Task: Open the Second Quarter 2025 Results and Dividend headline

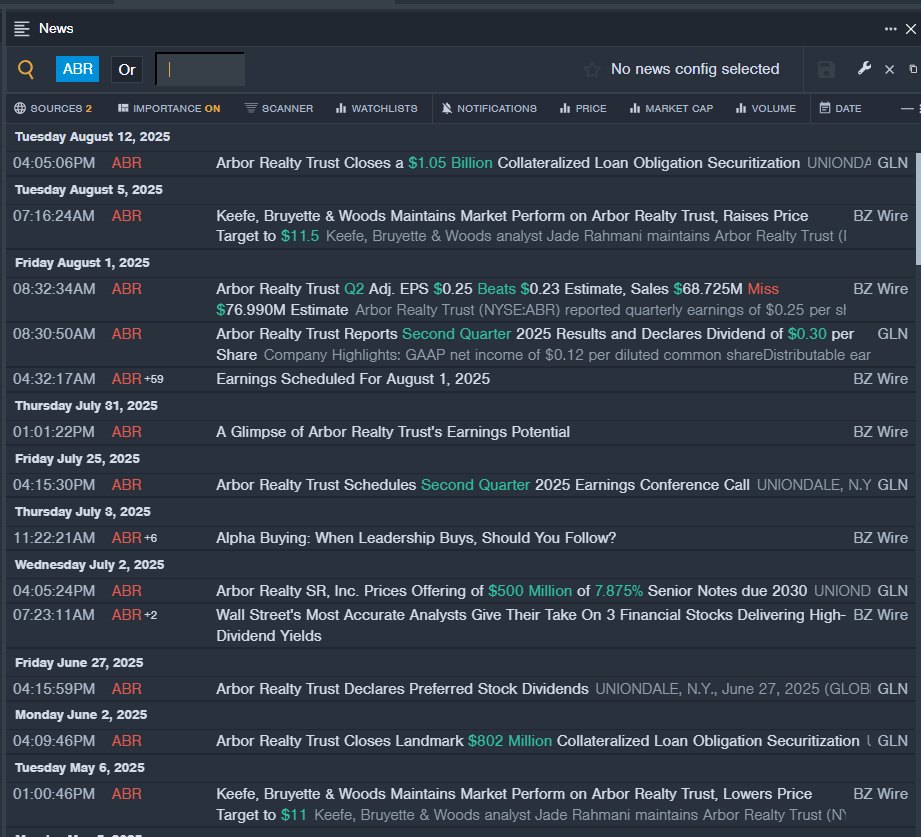Action: [x=535, y=344]
